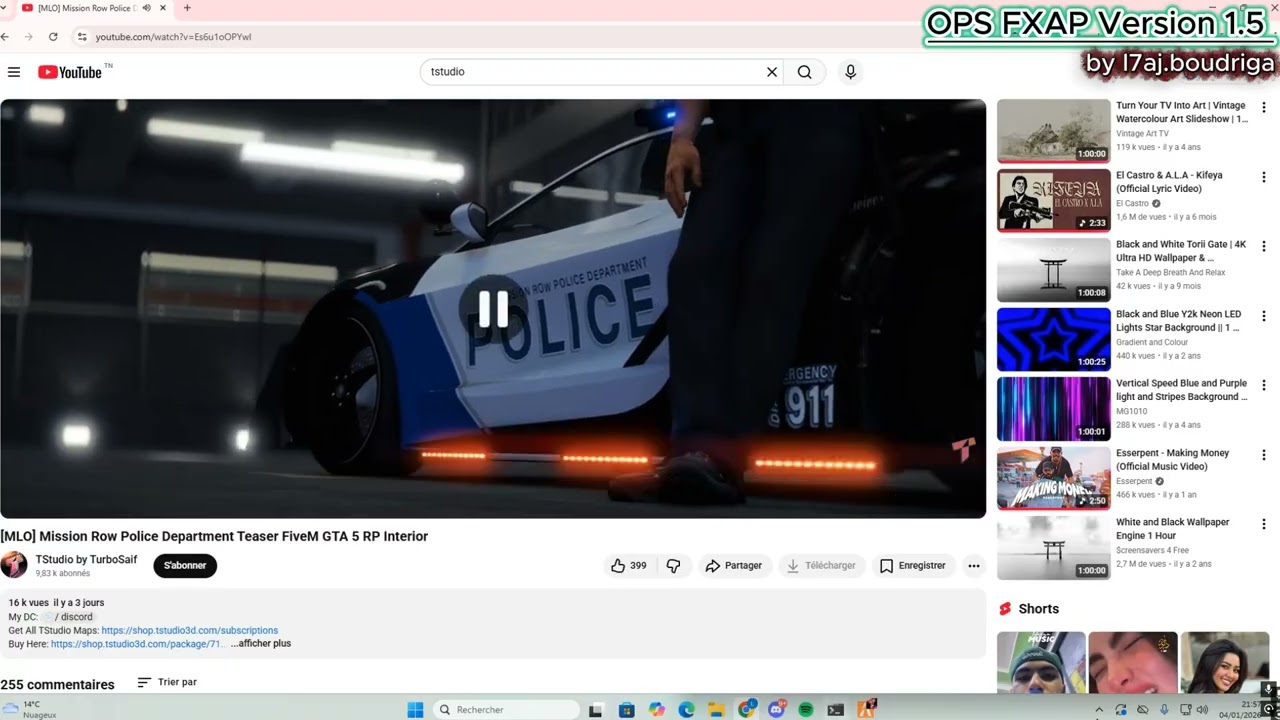1280x720 pixels.
Task: Open Discord from the taskbar
Action: [x=776, y=710]
